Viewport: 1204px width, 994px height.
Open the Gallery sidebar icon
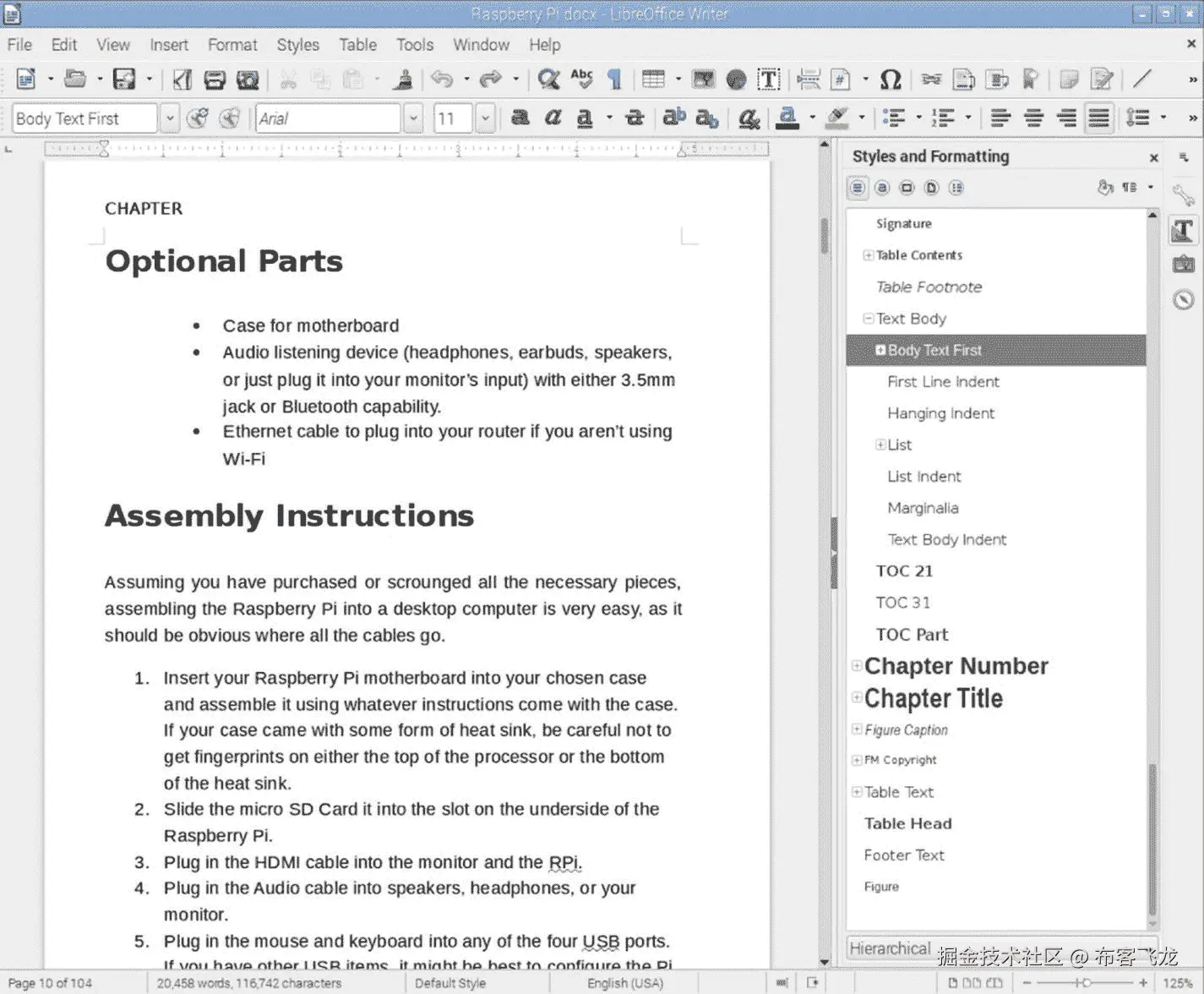coord(1183,265)
